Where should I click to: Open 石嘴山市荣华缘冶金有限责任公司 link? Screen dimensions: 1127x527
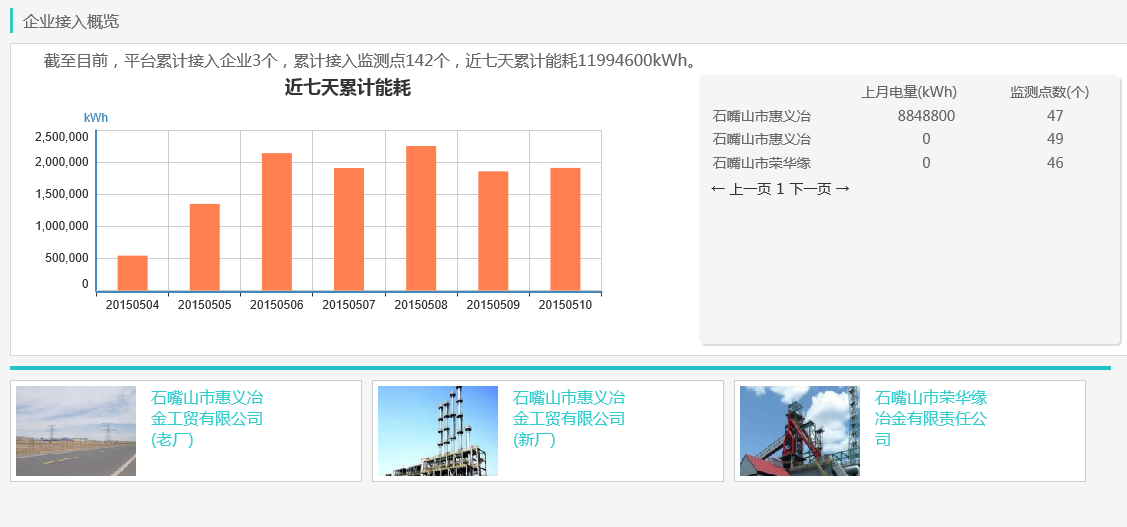pyautogui.click(x=931, y=418)
